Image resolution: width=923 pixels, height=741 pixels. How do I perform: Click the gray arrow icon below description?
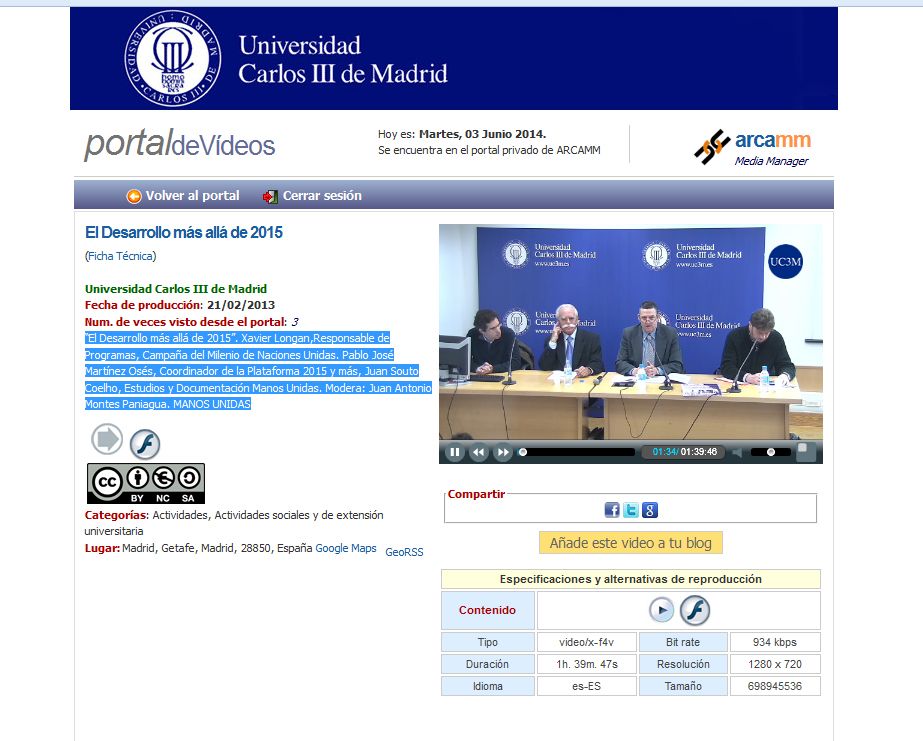(x=107, y=439)
